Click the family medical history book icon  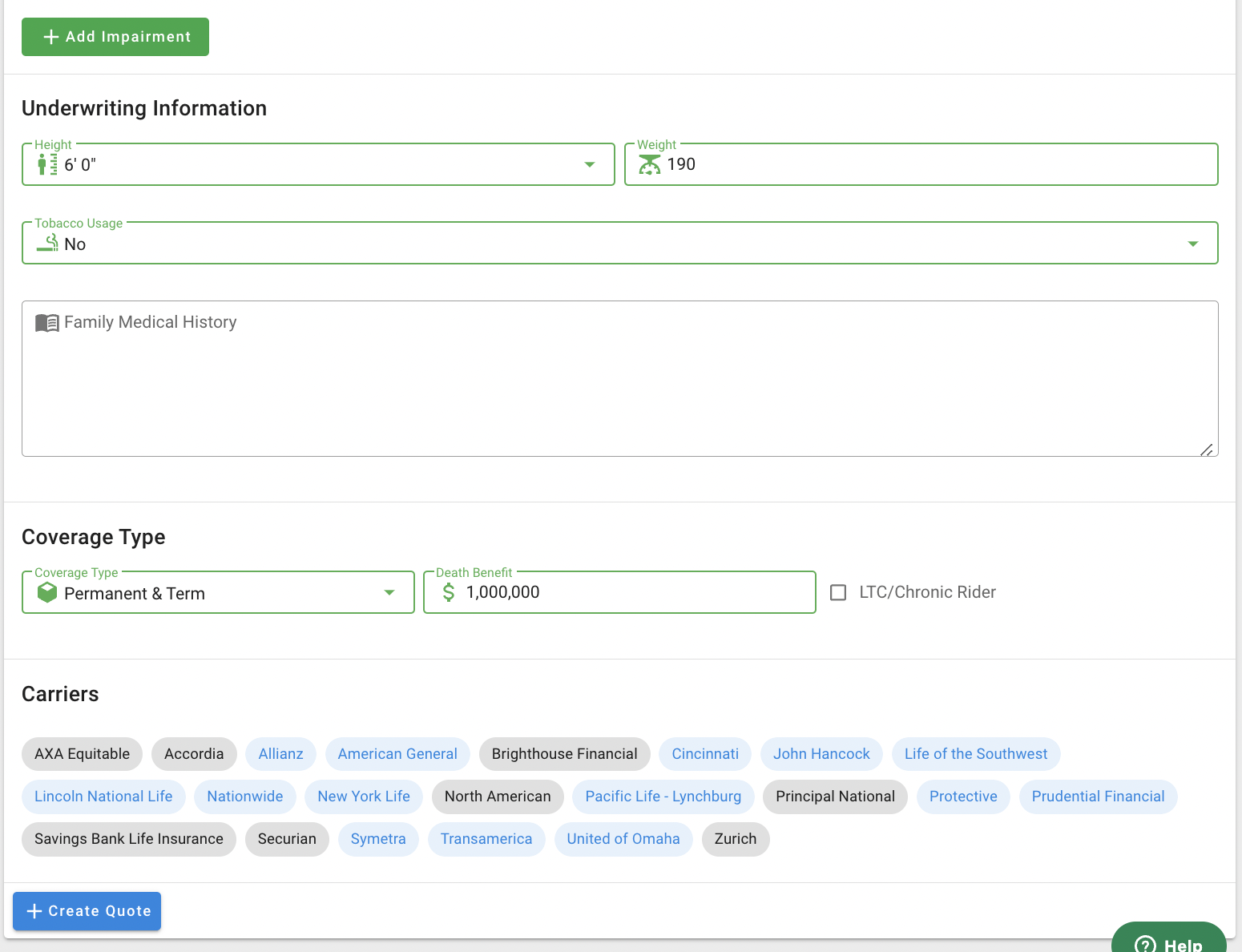click(x=47, y=323)
